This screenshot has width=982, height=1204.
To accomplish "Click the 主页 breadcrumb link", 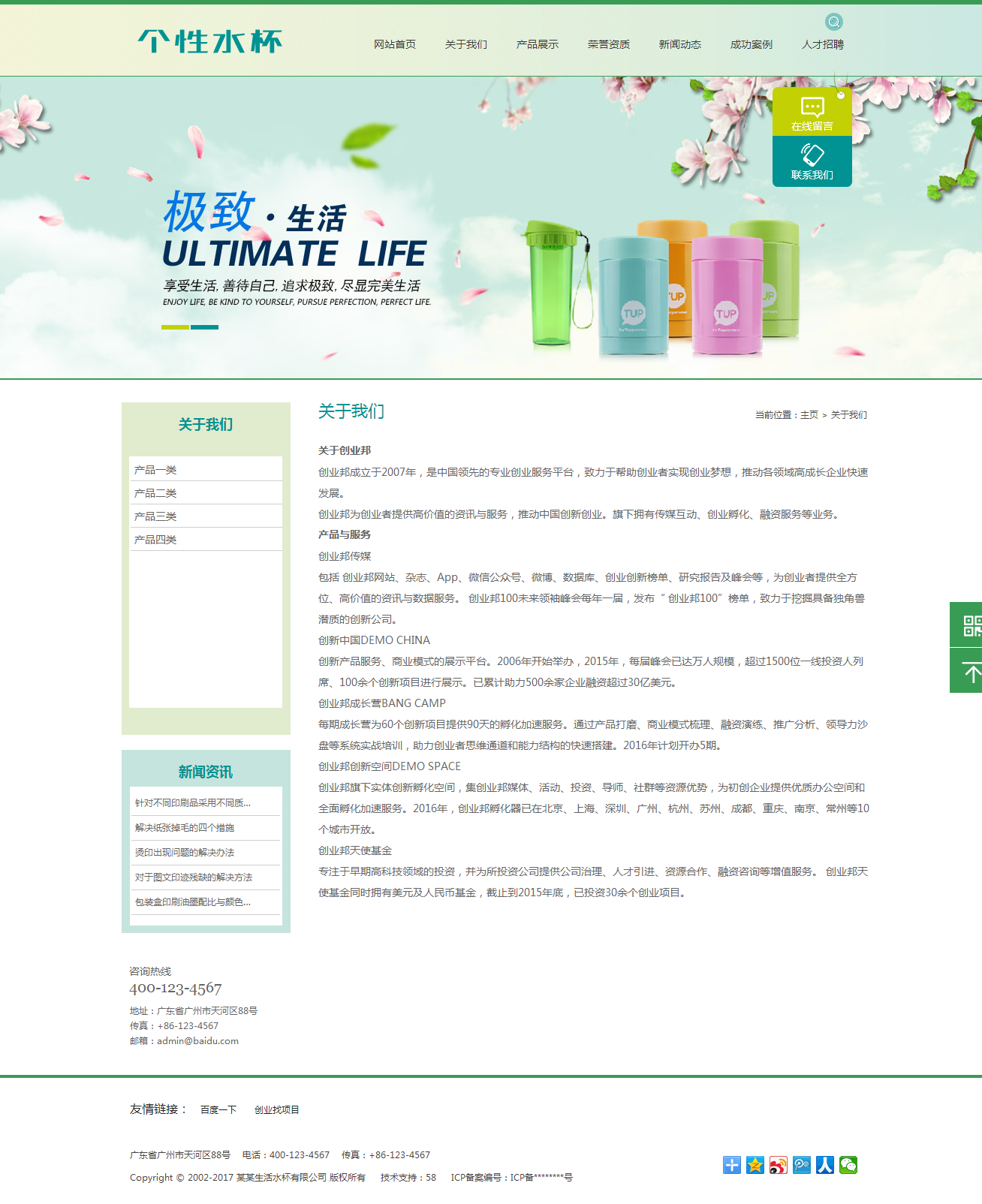I will click(809, 415).
